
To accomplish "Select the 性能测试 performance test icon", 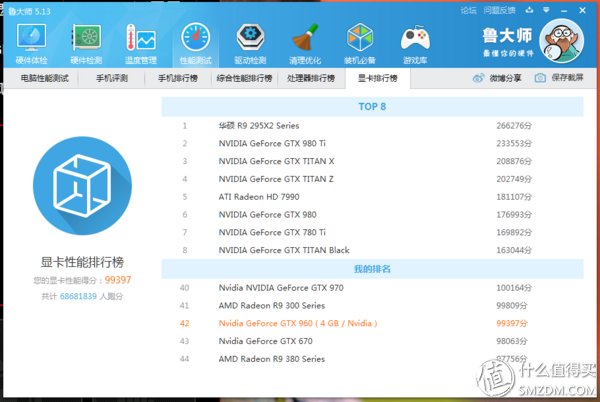I will pyautogui.click(x=194, y=42).
